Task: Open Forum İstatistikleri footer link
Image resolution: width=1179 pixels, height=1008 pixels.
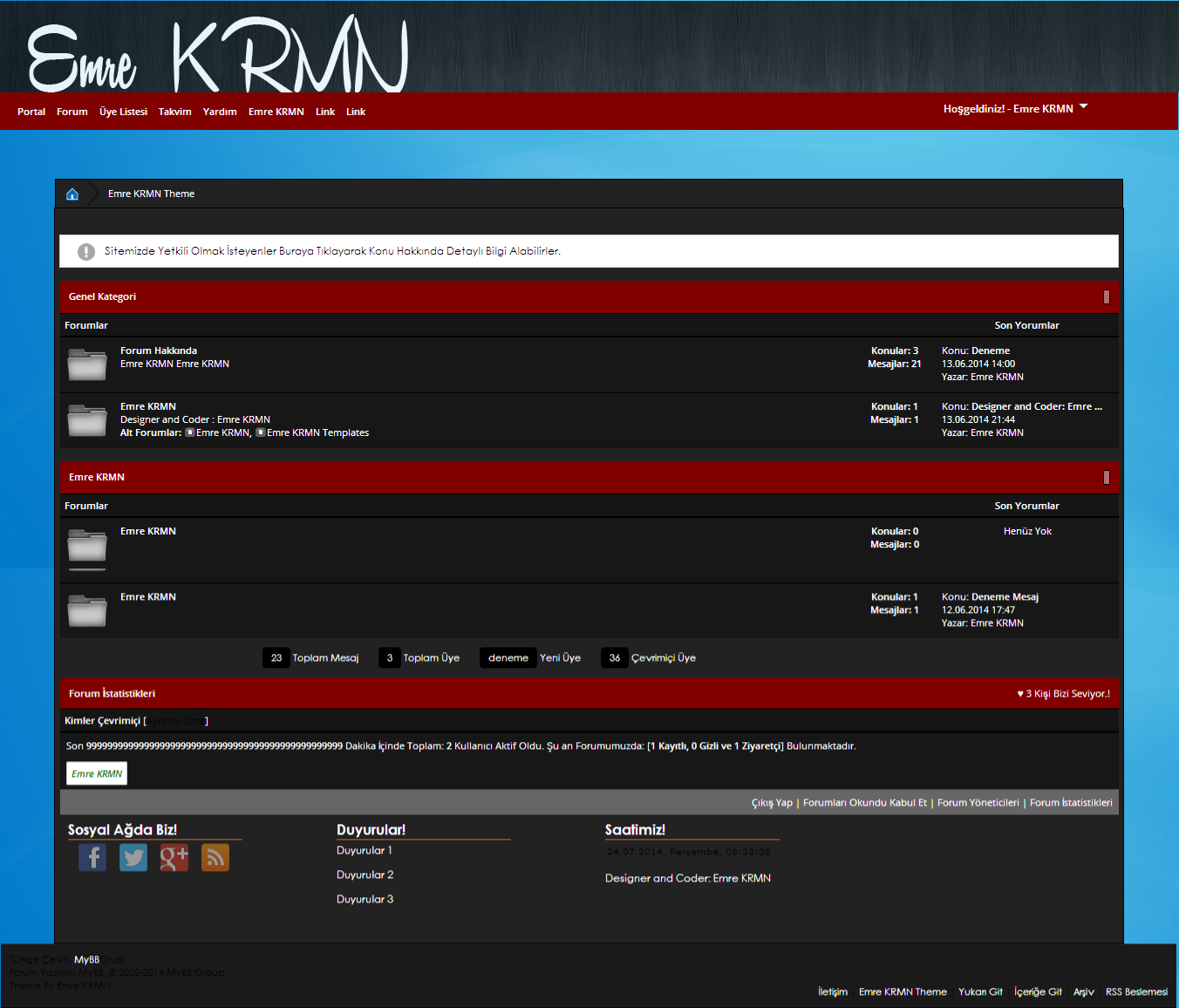Action: pyautogui.click(x=1071, y=803)
